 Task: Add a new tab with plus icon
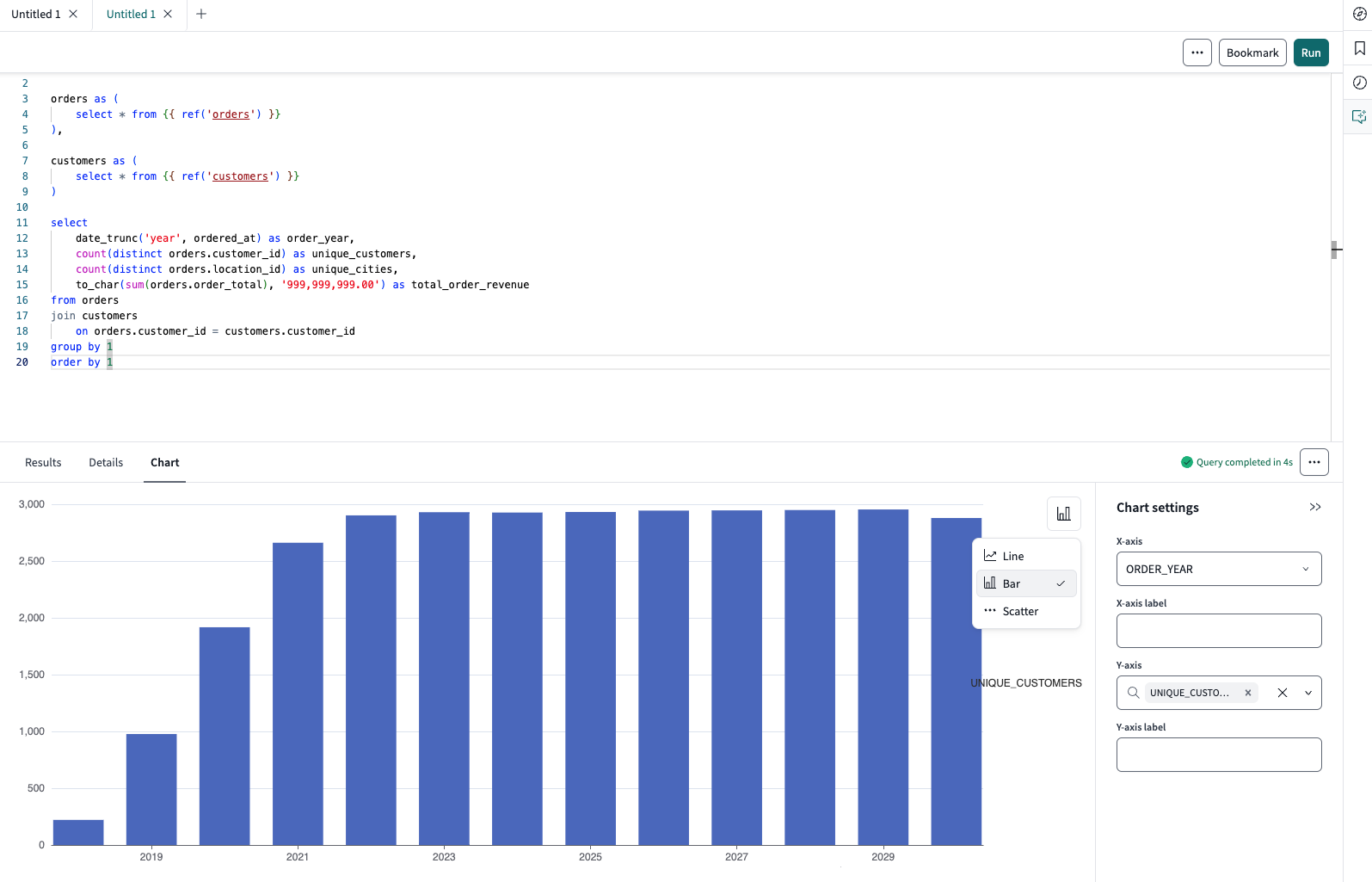(201, 14)
